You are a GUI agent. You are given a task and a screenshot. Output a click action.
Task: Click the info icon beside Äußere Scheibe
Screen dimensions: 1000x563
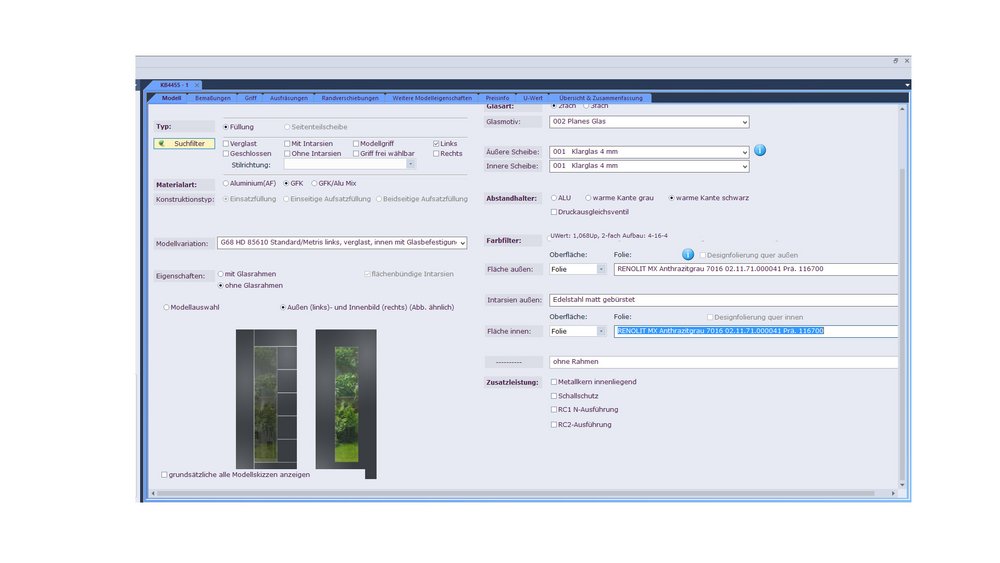click(x=760, y=150)
